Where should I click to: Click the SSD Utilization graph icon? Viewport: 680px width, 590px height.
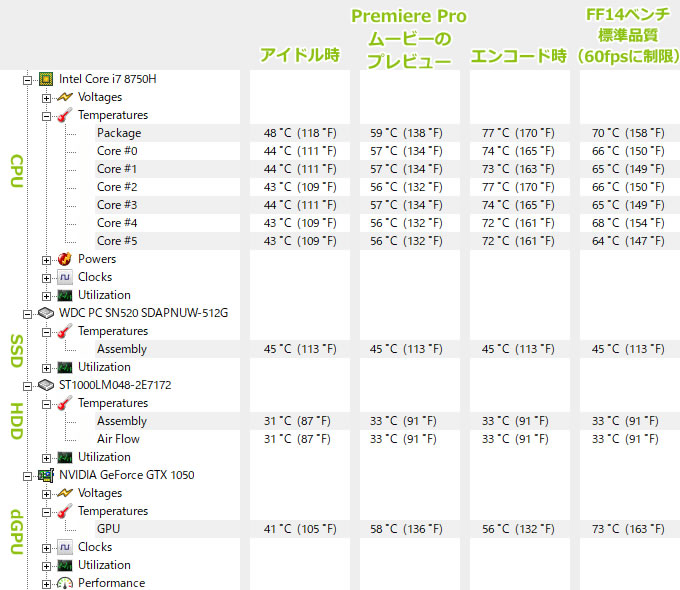click(x=65, y=367)
